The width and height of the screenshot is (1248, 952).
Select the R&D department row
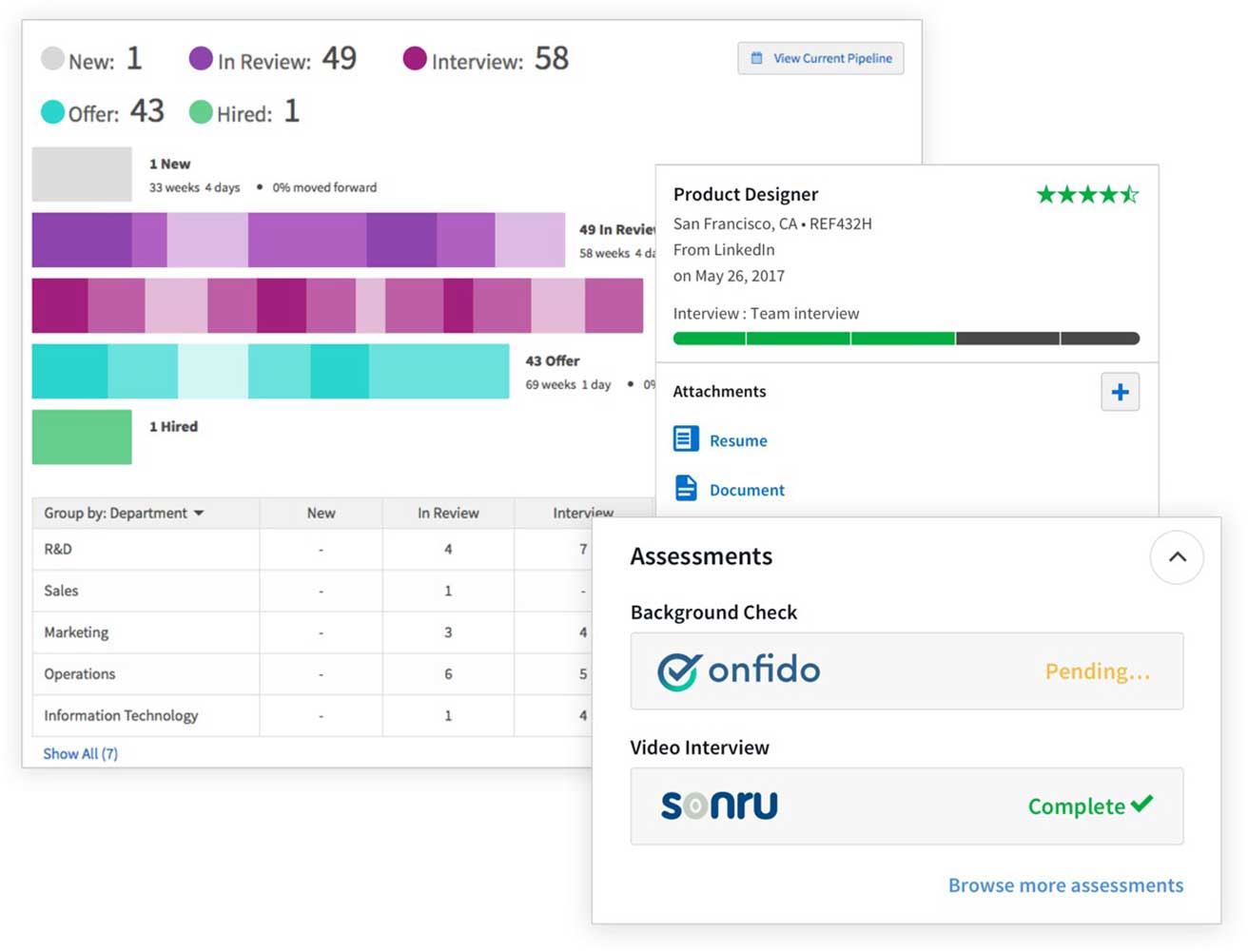[314, 550]
